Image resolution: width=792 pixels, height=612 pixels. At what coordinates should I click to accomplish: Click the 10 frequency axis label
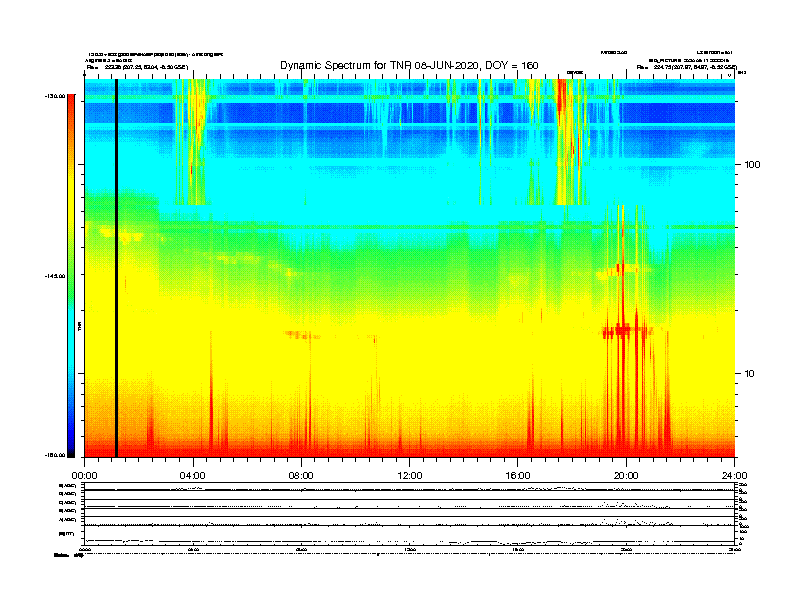pyautogui.click(x=750, y=374)
